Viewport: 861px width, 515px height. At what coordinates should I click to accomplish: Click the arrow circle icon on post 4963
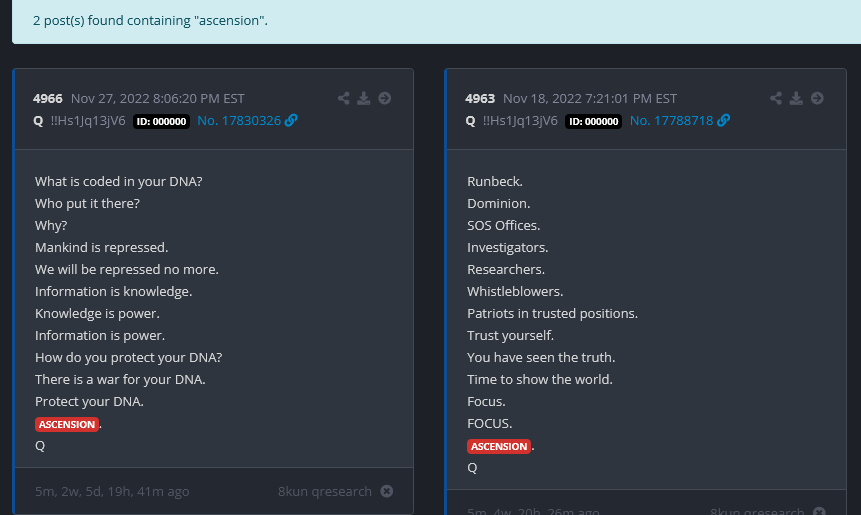817,98
